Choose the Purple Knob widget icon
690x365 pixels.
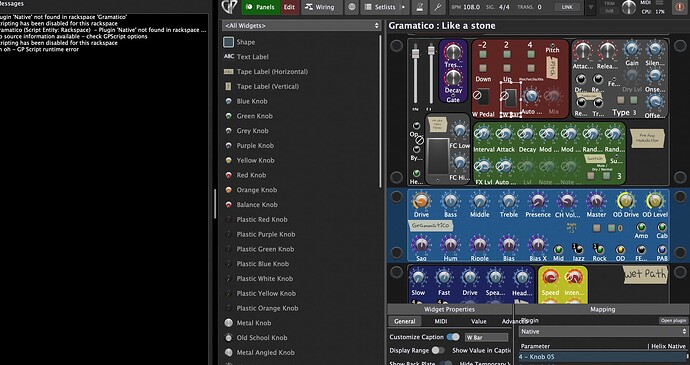click(x=228, y=145)
